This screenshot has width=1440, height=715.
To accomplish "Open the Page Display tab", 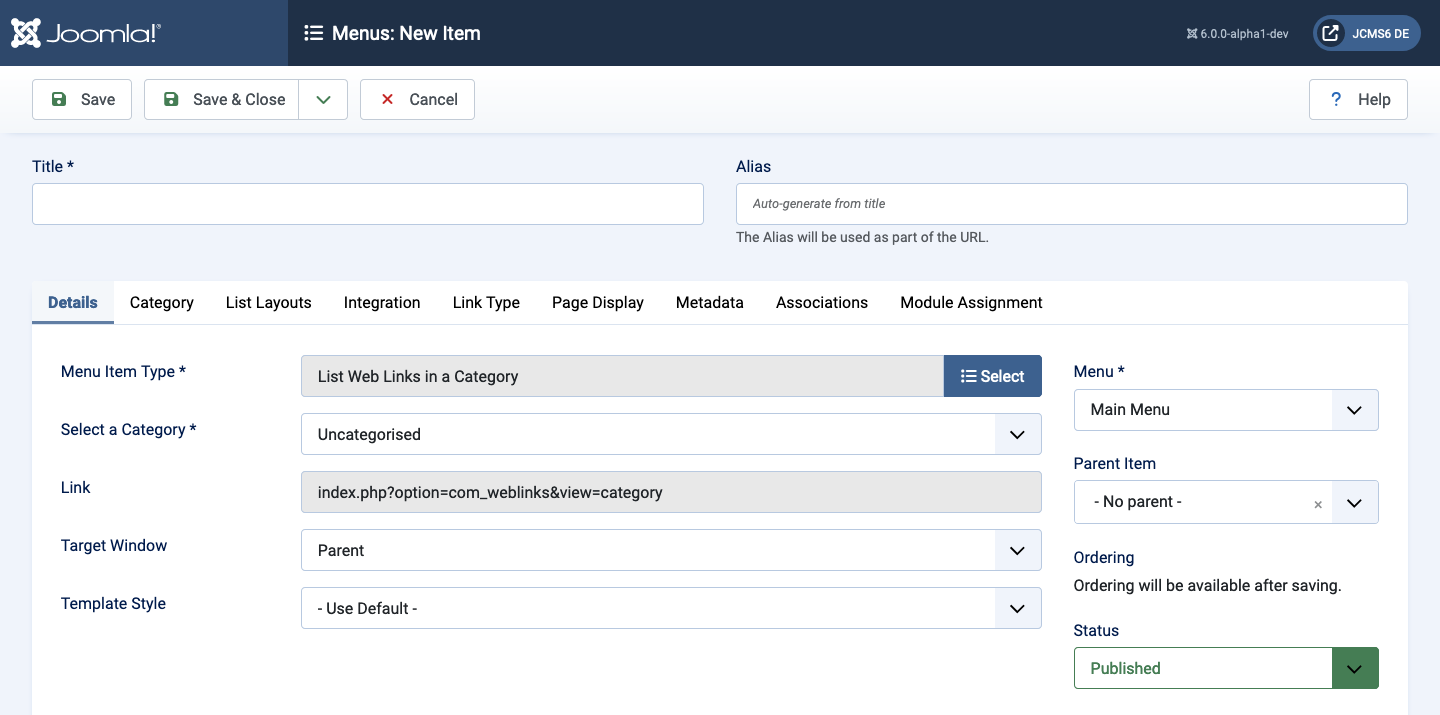I will [598, 302].
